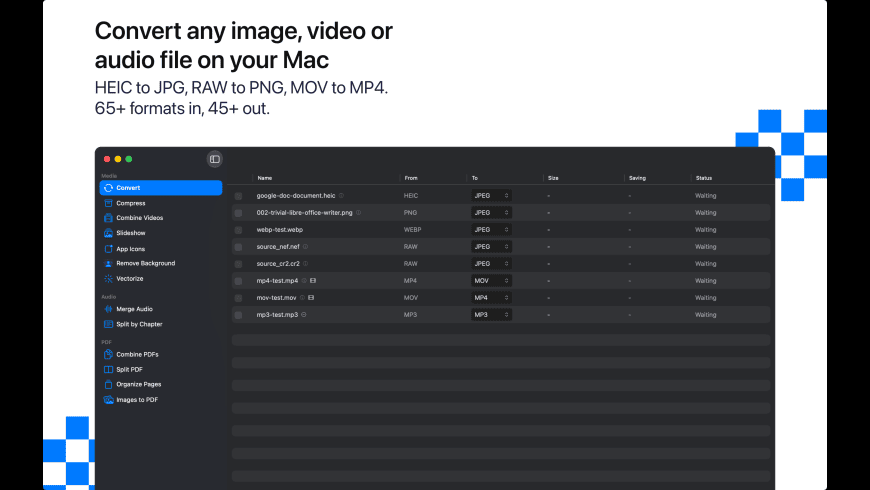The height and width of the screenshot is (490, 870).
Task: Click the Combine PDFs icon
Action: [x=108, y=354]
